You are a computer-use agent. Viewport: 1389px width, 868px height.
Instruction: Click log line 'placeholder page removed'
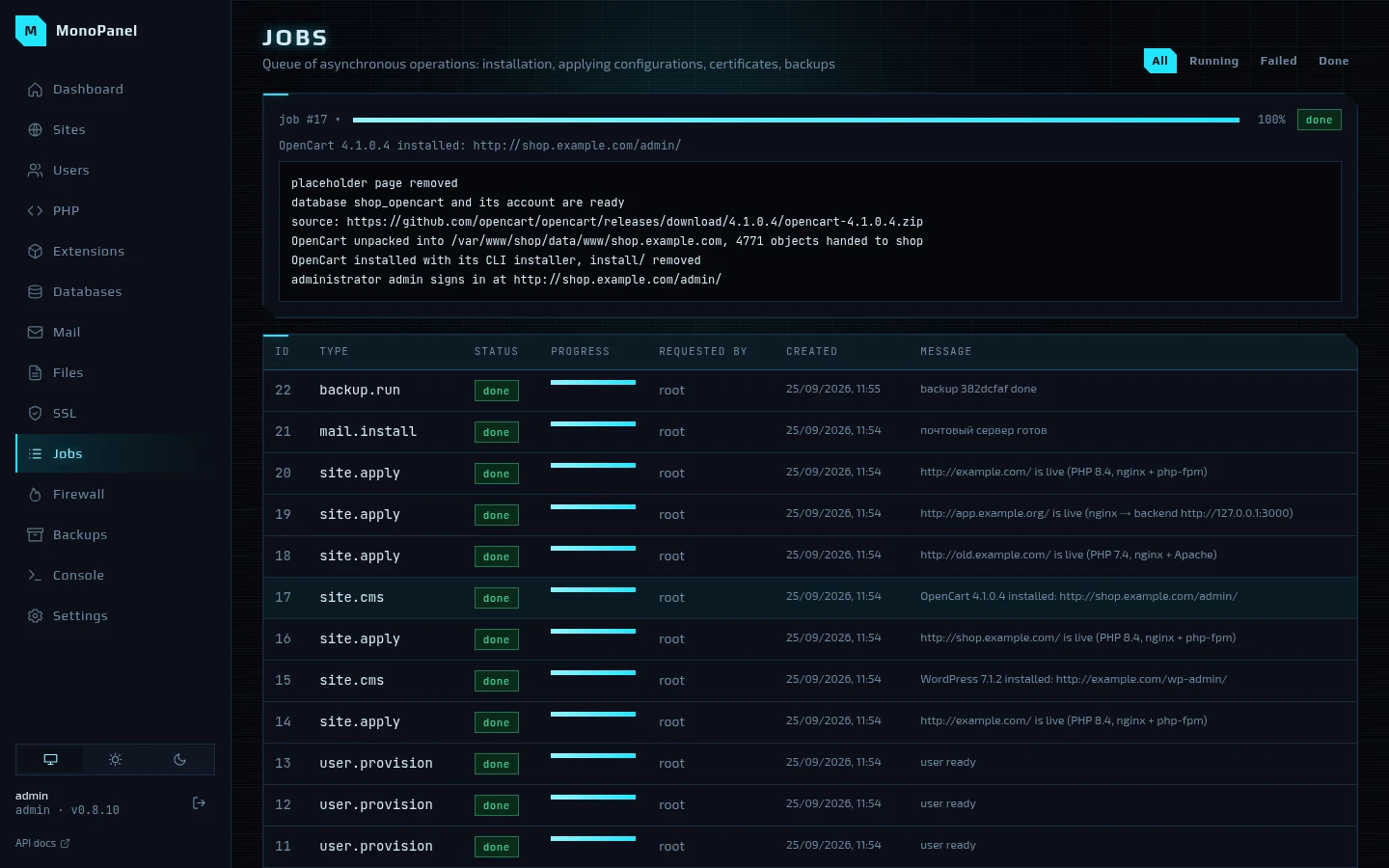374,183
